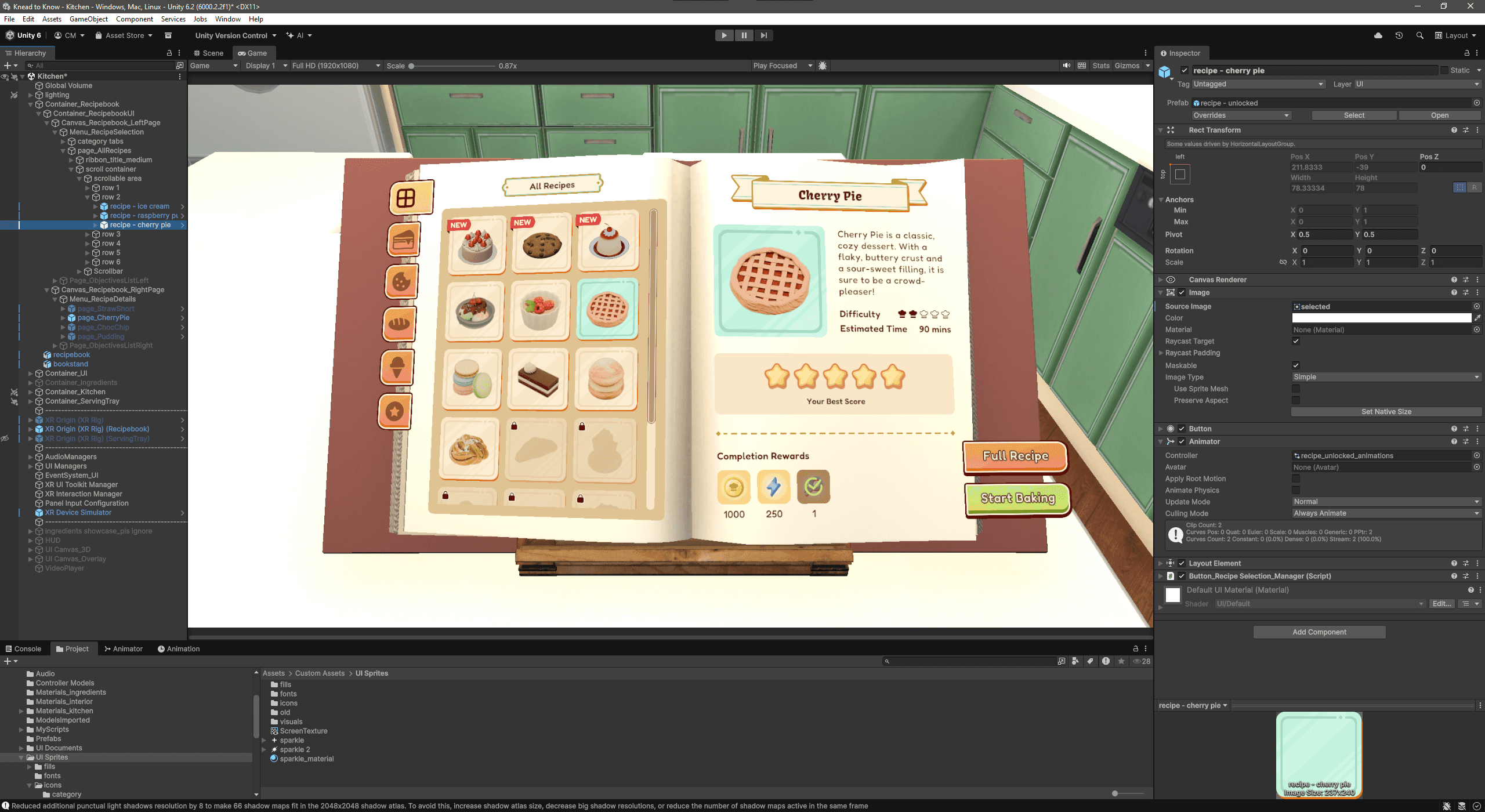Click the Pause button in toolbar
The width and height of the screenshot is (1485, 812).
point(744,35)
